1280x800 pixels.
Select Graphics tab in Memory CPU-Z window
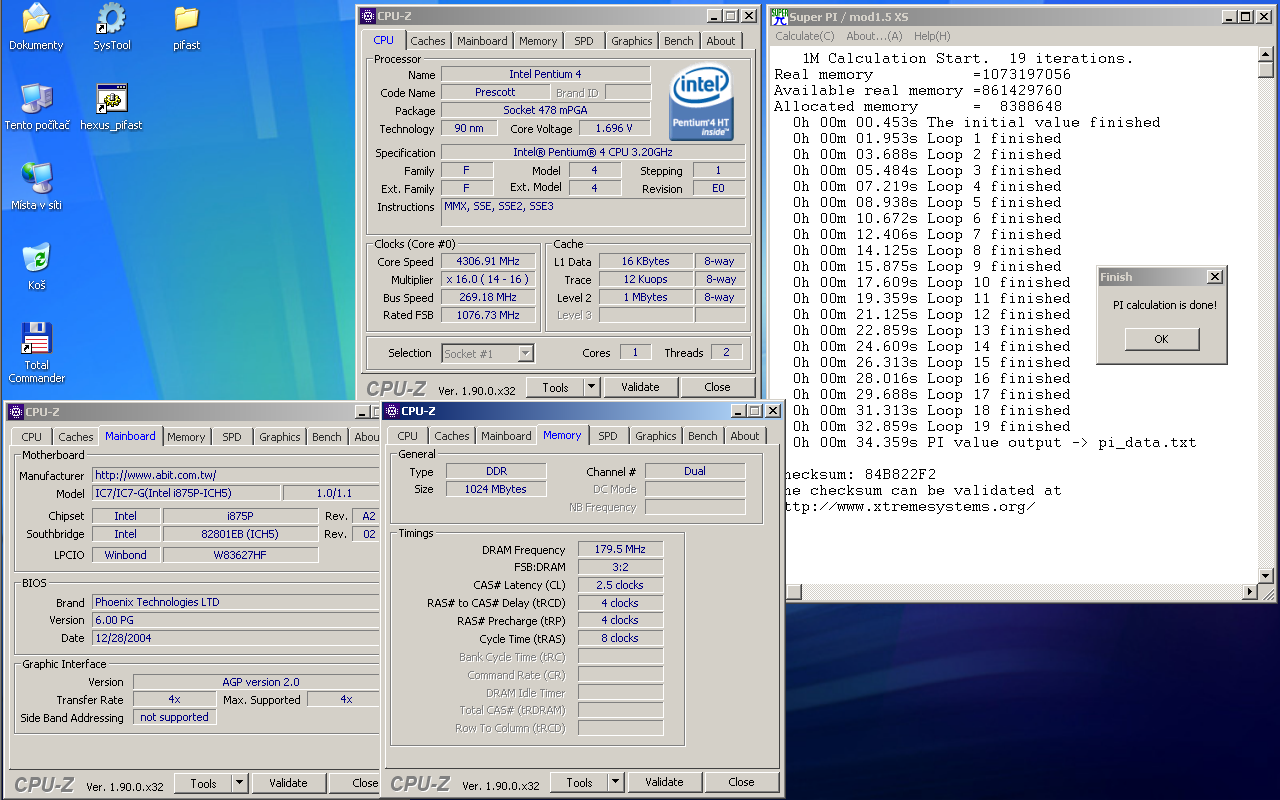(655, 436)
